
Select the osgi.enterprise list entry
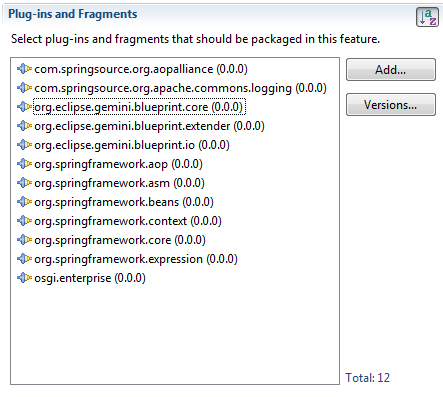[x=90, y=278]
